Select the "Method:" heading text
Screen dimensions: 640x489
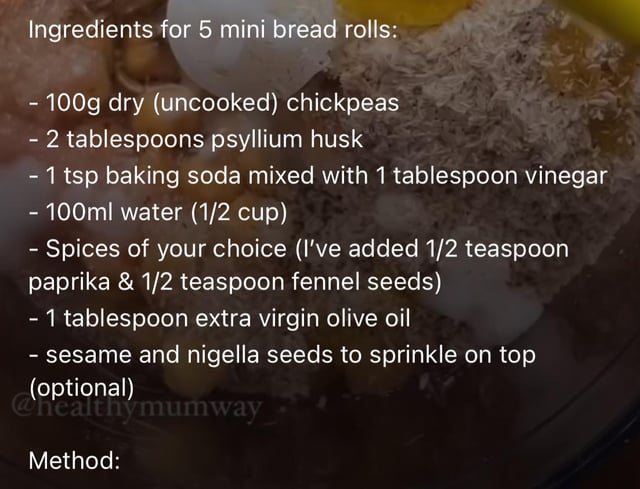(75, 461)
